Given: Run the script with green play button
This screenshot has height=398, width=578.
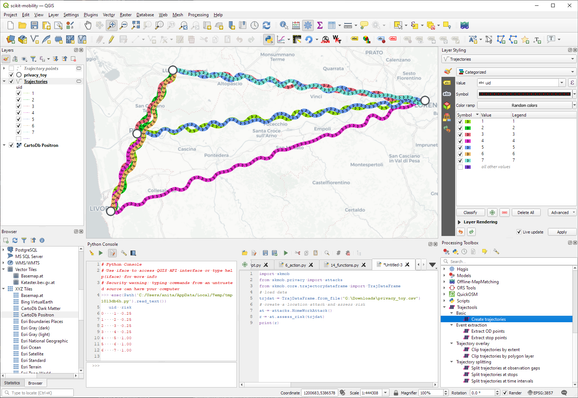Looking at the screenshot, I should tap(285, 253).
